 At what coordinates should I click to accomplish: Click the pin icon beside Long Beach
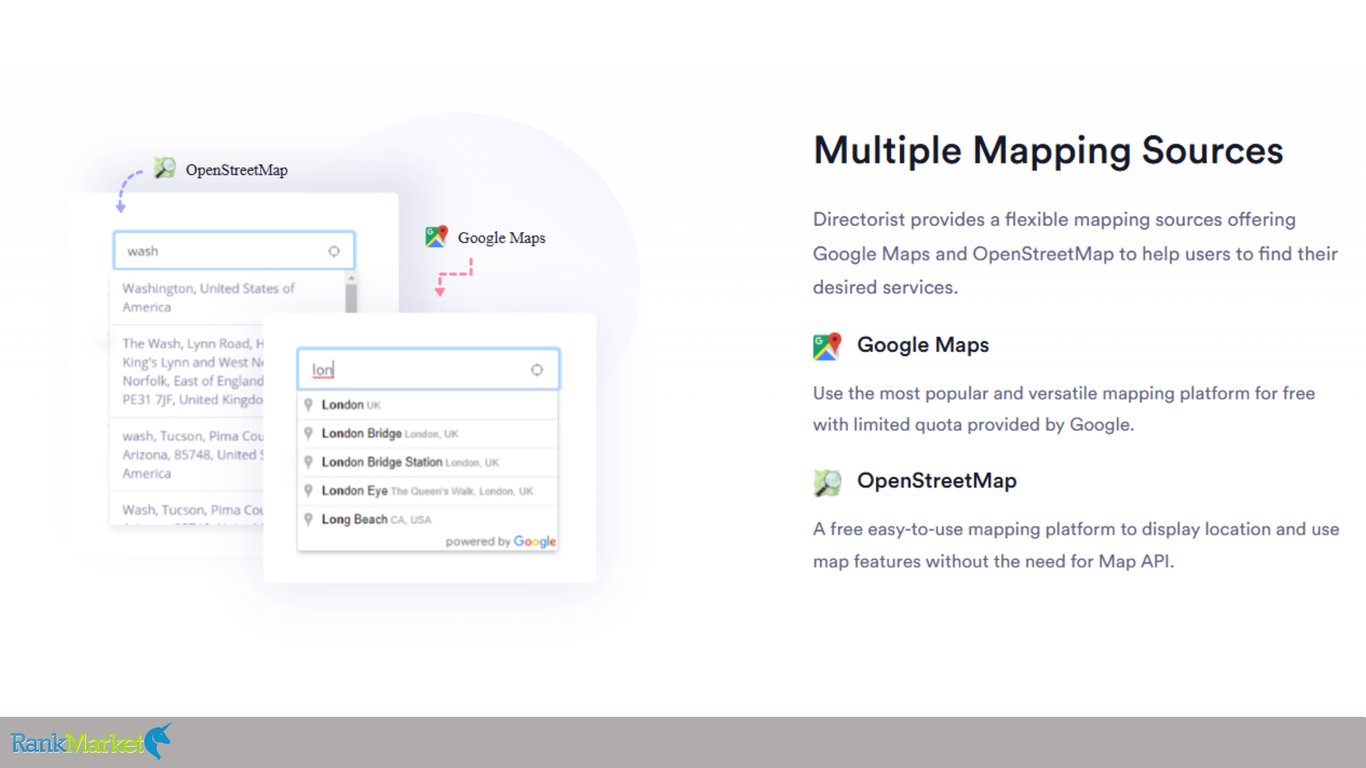tap(309, 519)
